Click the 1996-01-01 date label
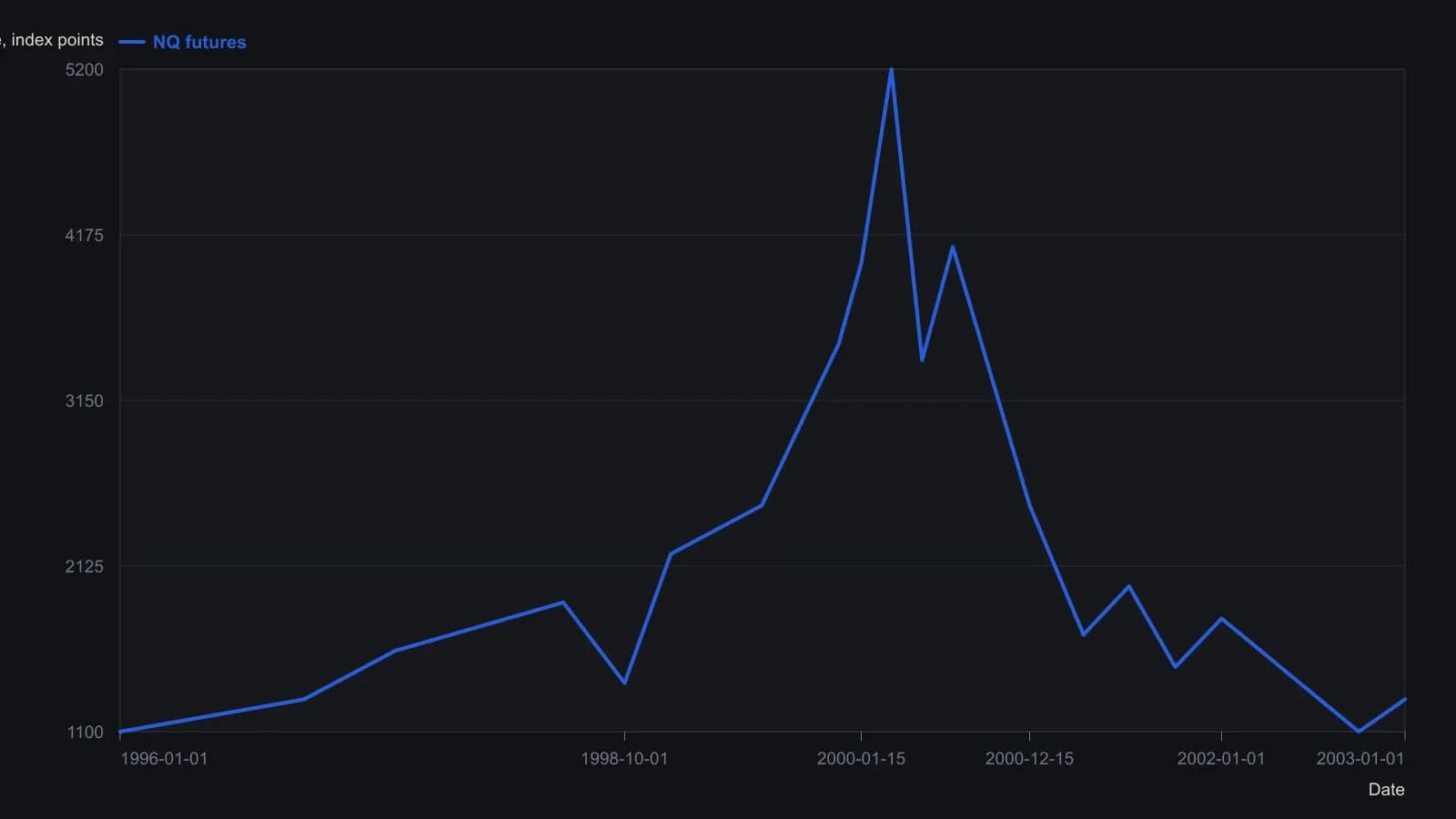This screenshot has height=819, width=1456. (x=164, y=758)
